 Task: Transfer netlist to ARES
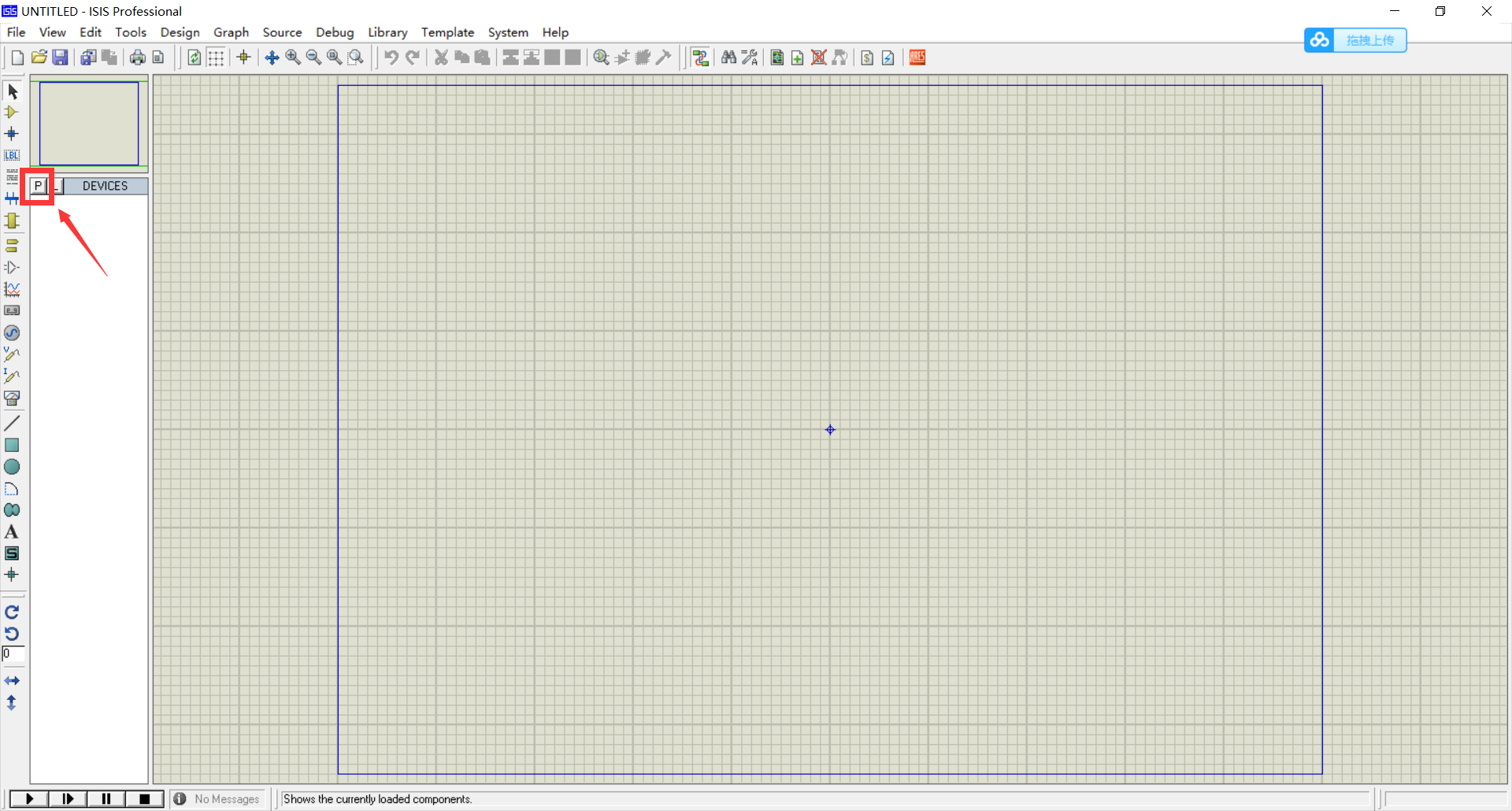click(917, 57)
